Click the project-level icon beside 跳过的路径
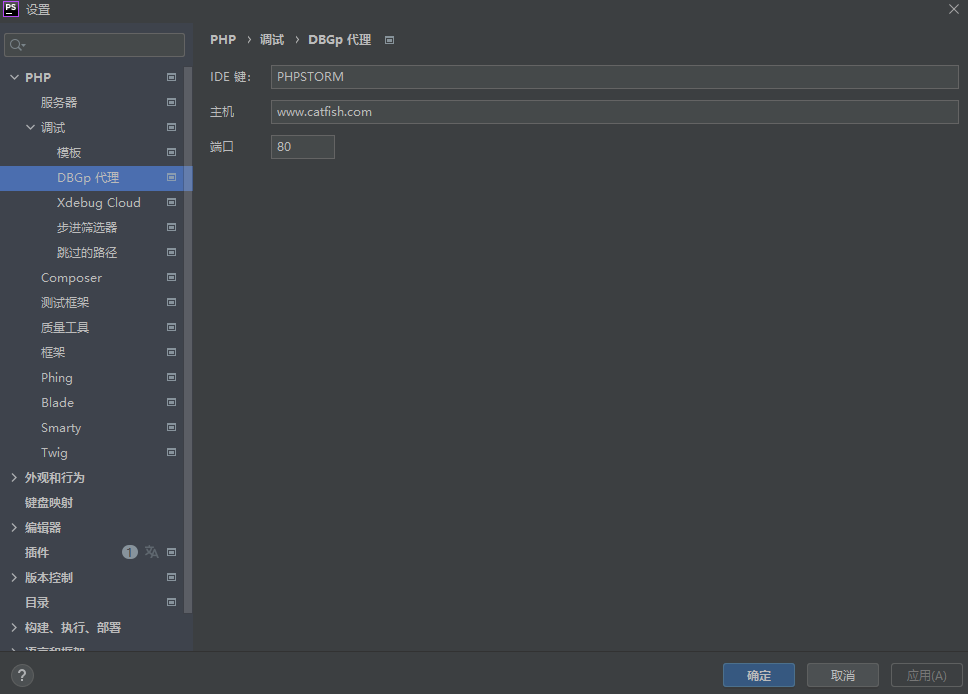This screenshot has width=968, height=694. [172, 252]
